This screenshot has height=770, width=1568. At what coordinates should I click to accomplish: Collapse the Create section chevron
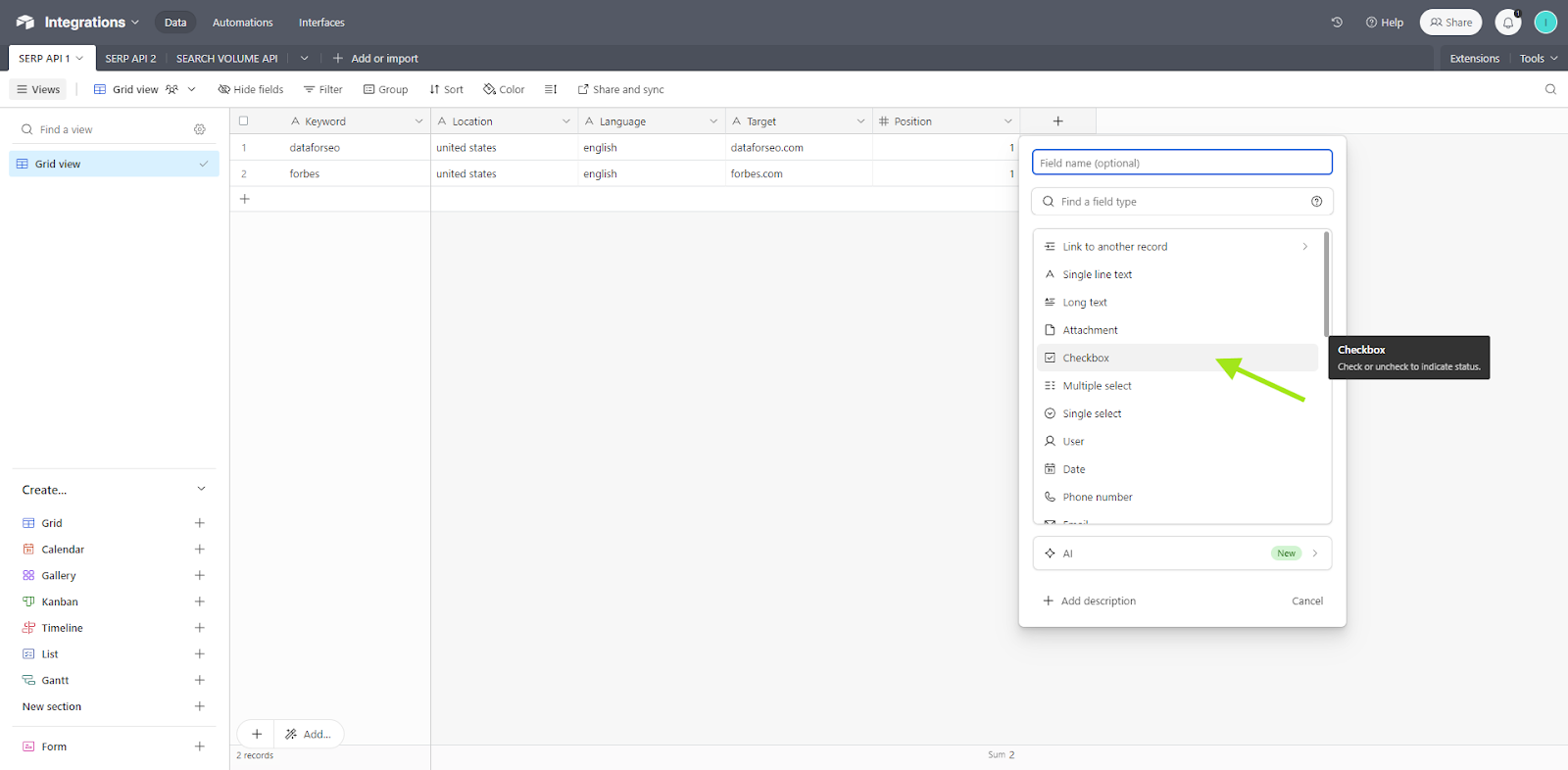(x=201, y=489)
